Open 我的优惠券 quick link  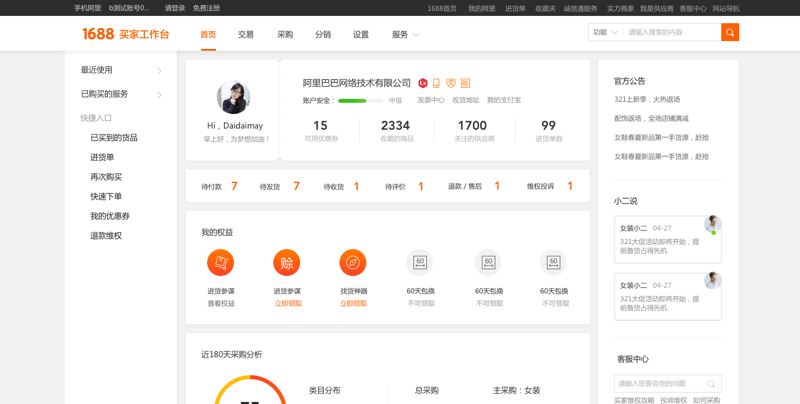point(110,216)
